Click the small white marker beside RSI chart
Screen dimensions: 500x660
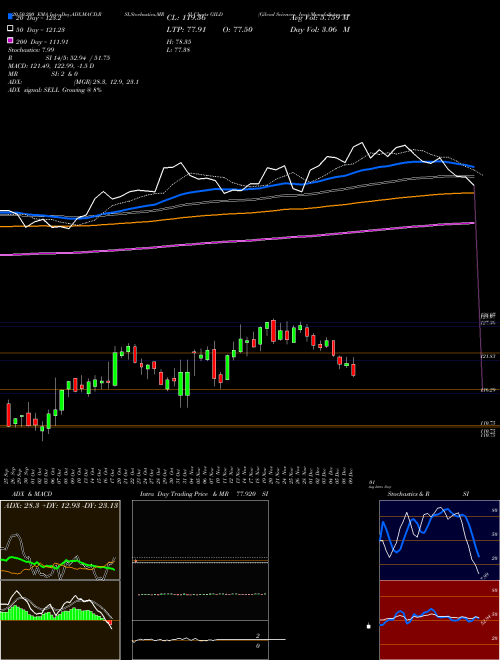pyautogui.click(x=369, y=626)
